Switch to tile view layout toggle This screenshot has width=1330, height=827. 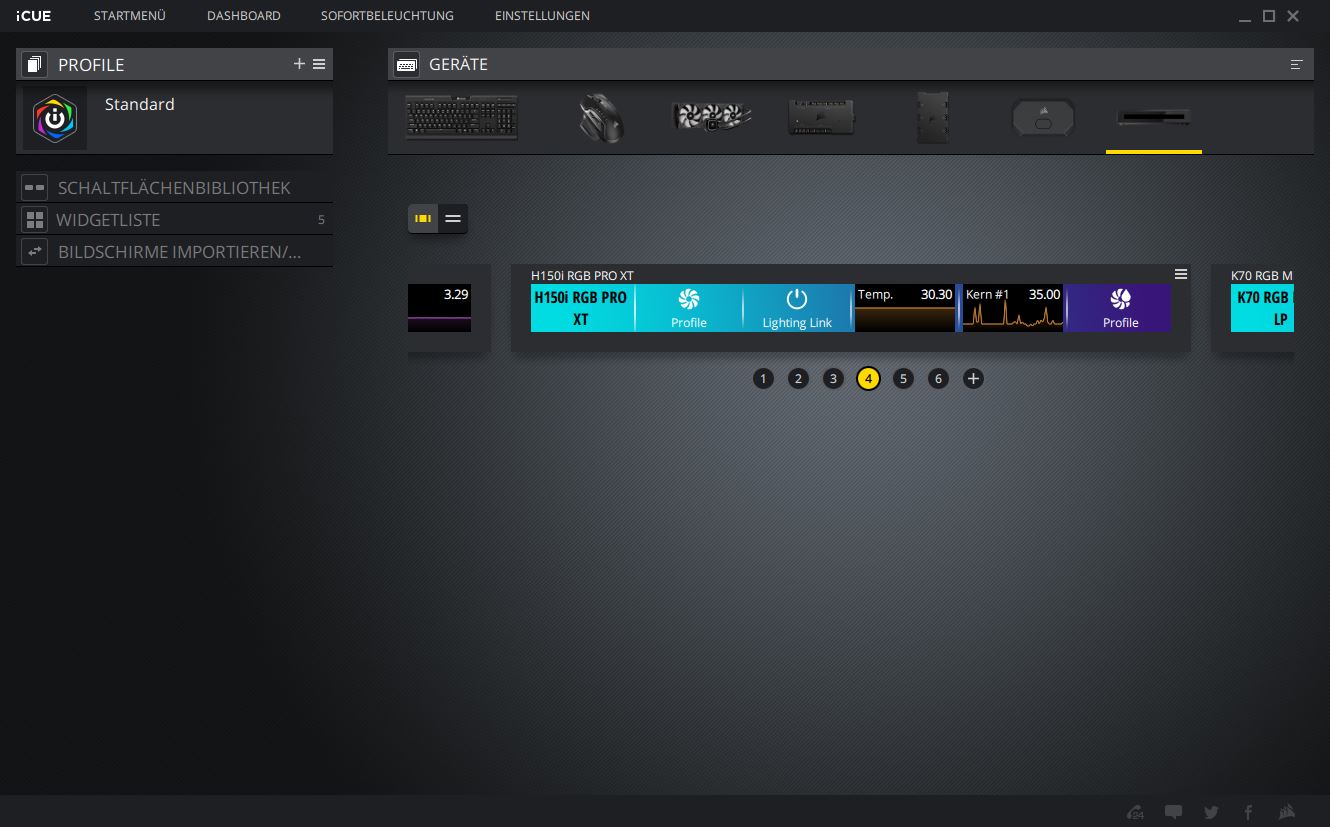click(423, 219)
